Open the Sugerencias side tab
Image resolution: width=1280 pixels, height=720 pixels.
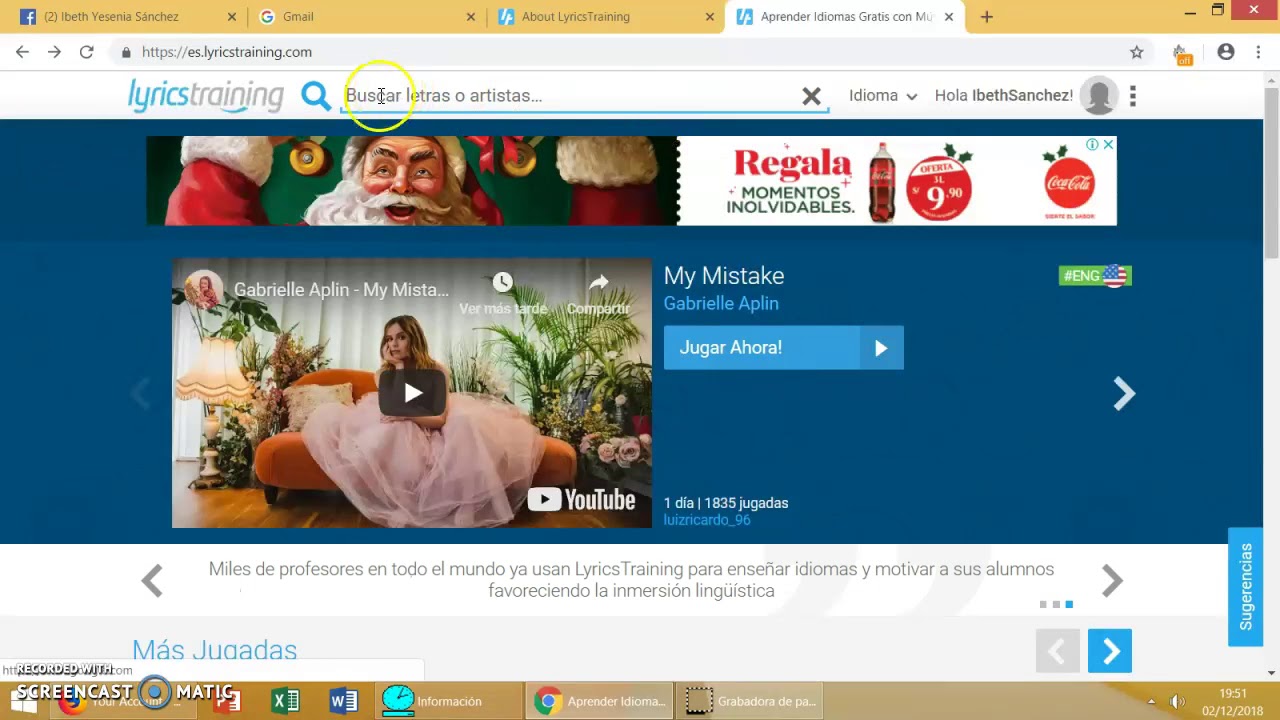(1245, 586)
